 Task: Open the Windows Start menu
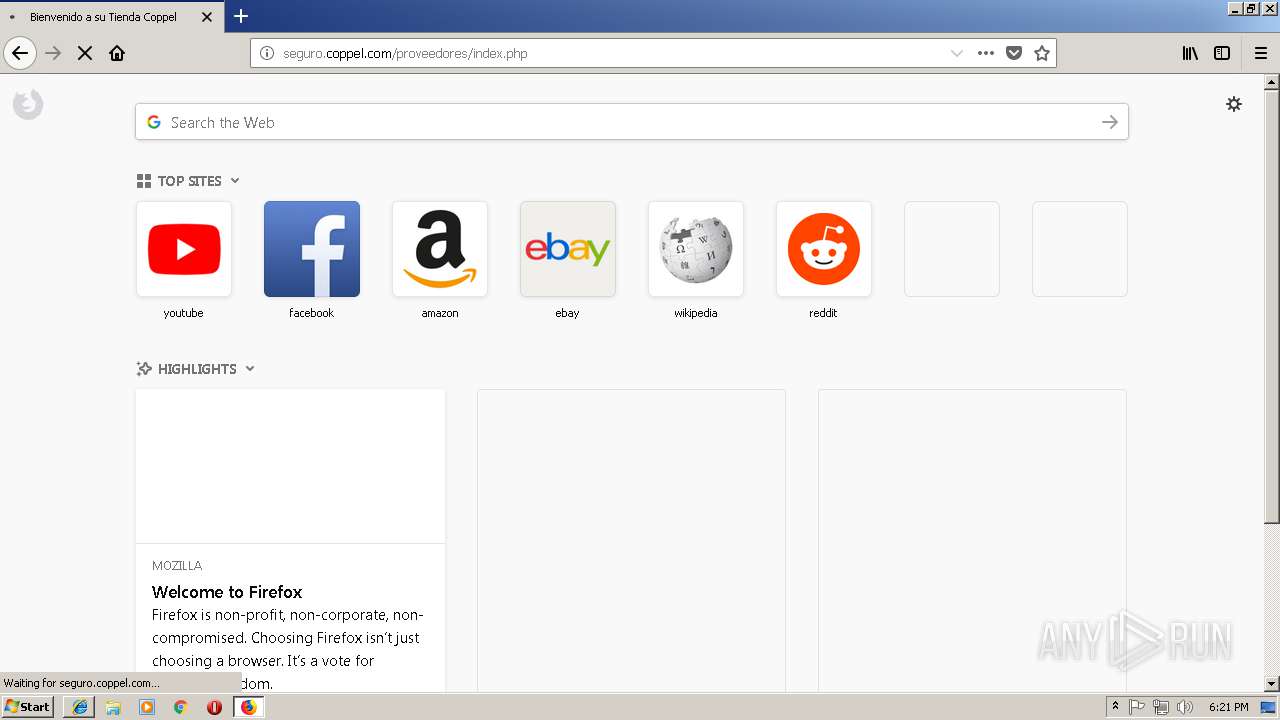tap(28, 707)
